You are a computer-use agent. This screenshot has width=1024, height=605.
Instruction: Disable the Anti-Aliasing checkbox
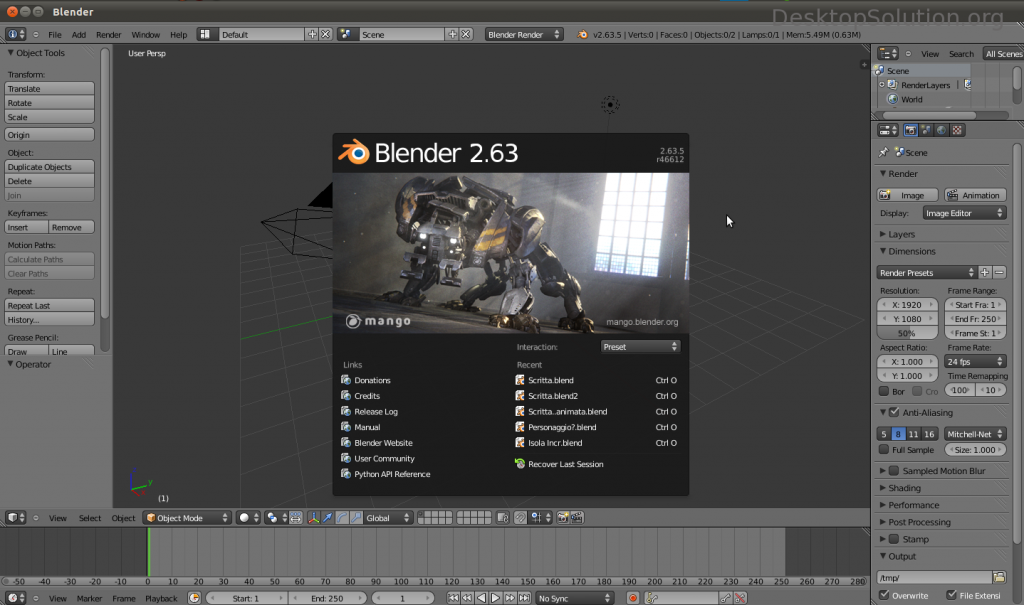click(894, 412)
